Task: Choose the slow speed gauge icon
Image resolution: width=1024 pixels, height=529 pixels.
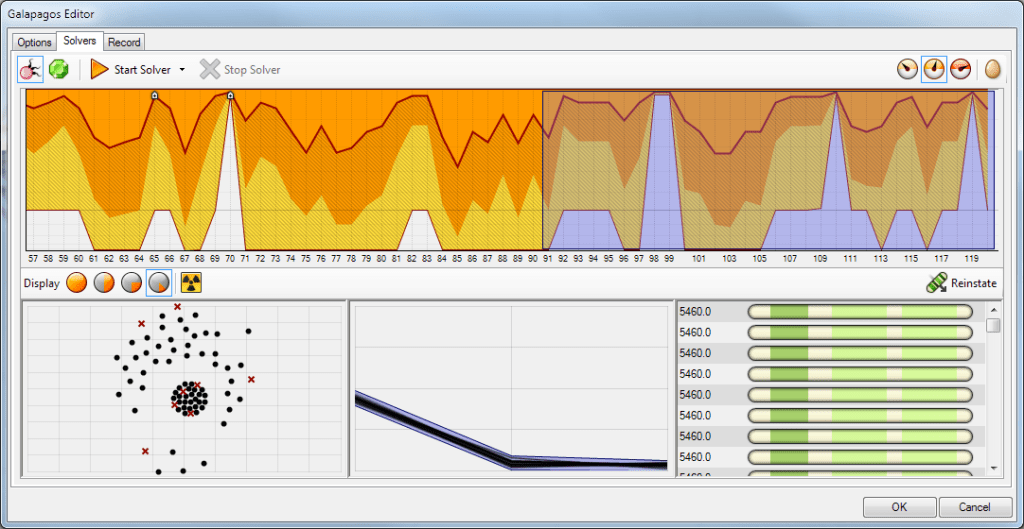Action: [907, 70]
